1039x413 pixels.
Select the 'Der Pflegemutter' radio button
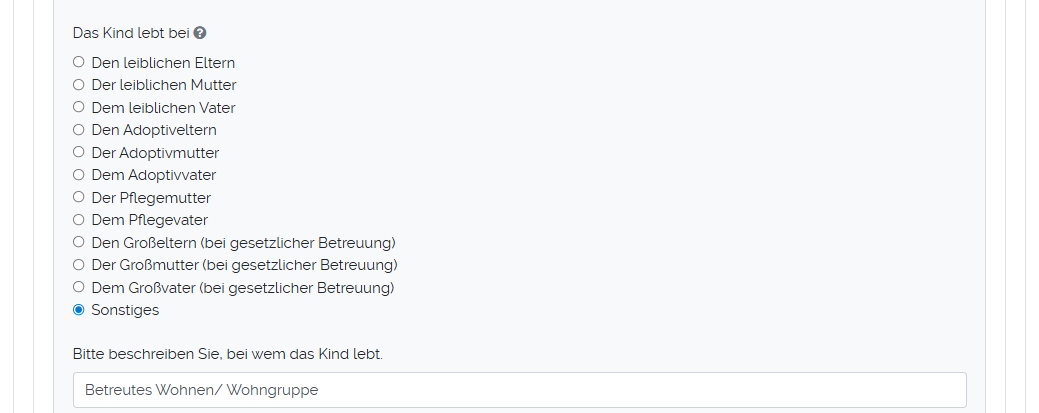pos(79,197)
